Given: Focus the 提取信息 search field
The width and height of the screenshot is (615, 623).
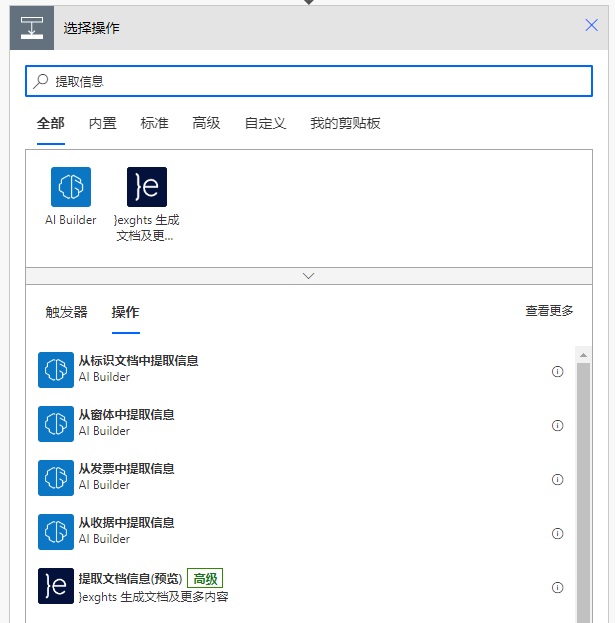Looking at the screenshot, I should pos(309,81).
